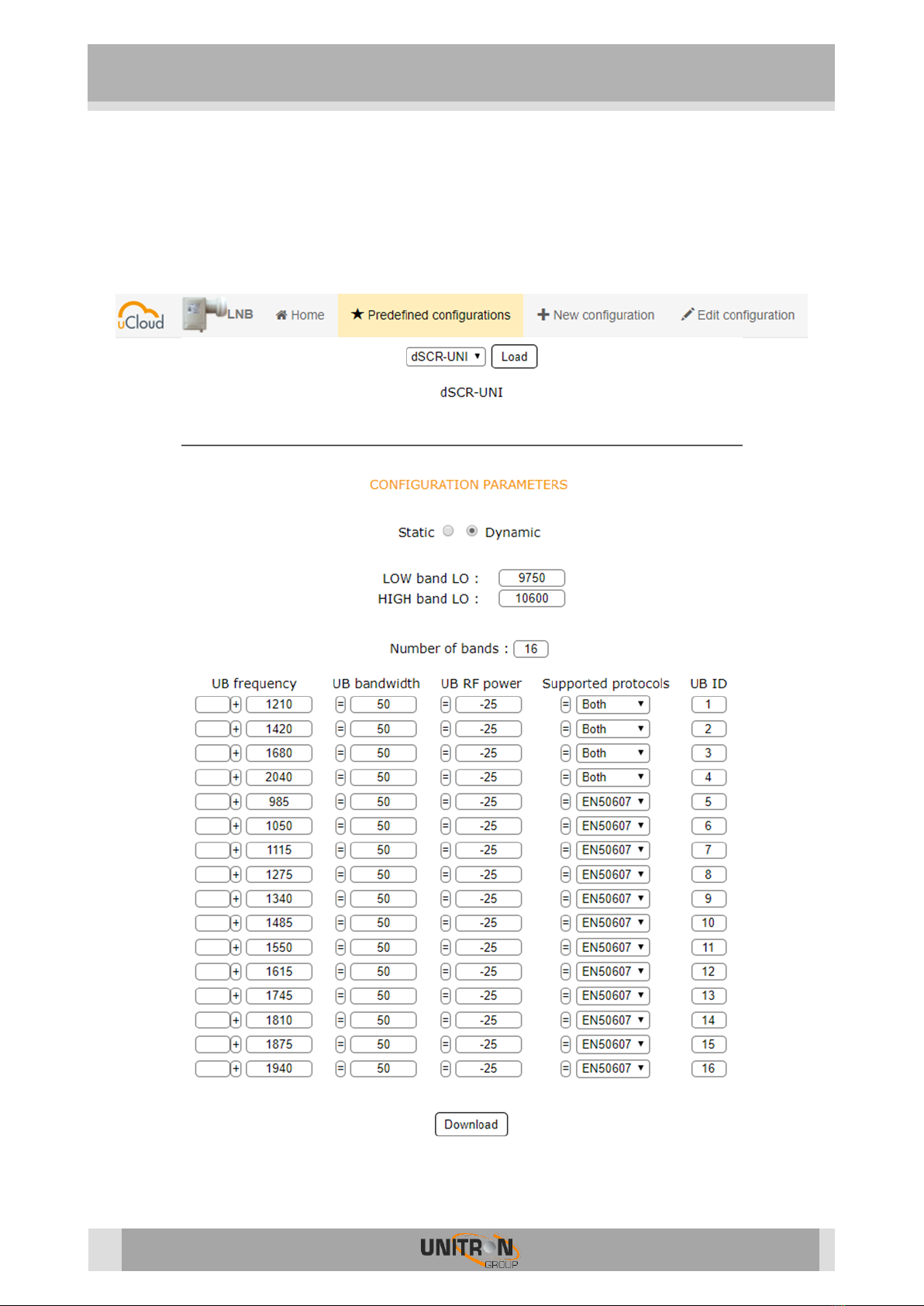The image size is (924, 1306).
Task: Select the Dynamic radio button
Action: point(471,531)
